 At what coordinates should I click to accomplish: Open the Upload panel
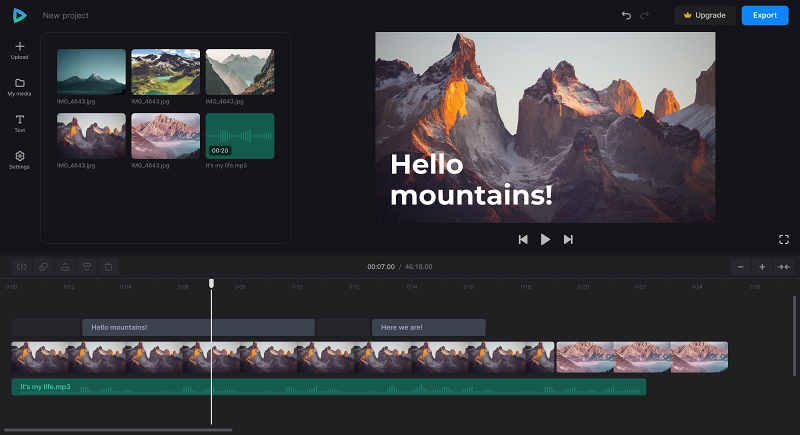[19, 50]
